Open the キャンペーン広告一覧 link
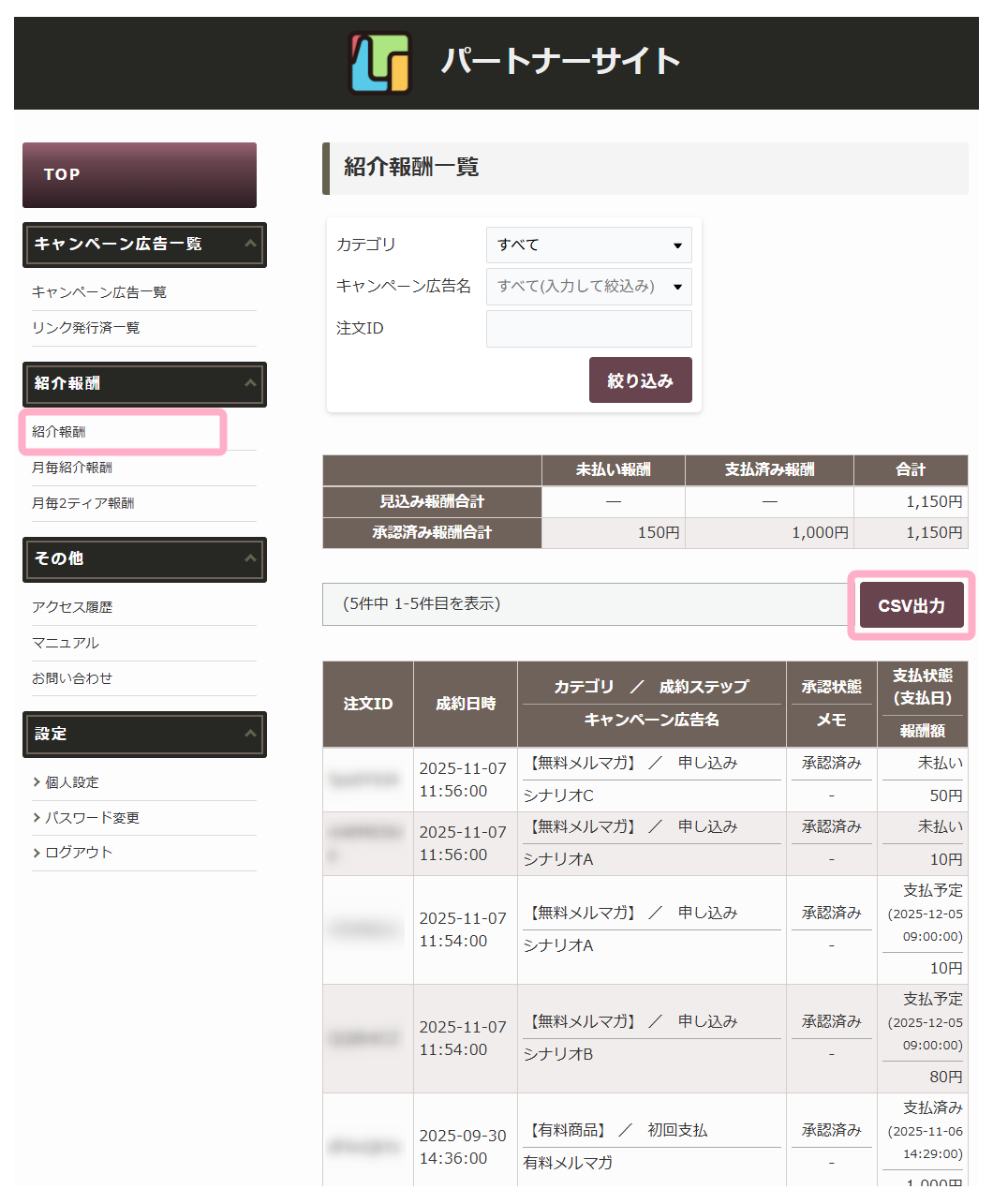Screen dimensions: 993x1204 coord(99,292)
